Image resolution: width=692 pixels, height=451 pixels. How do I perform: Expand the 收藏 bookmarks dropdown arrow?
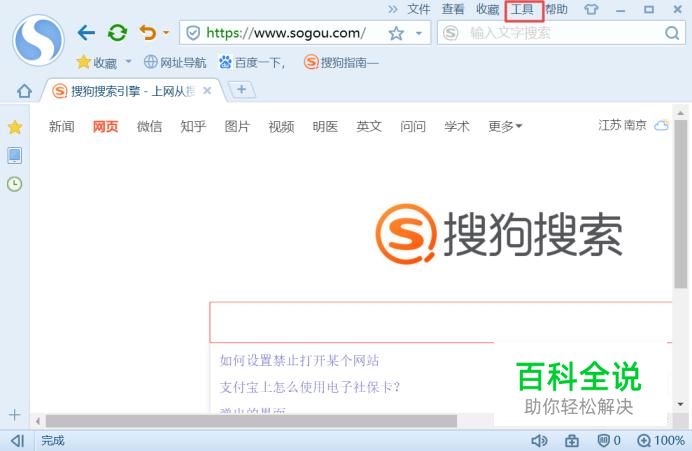point(128,61)
